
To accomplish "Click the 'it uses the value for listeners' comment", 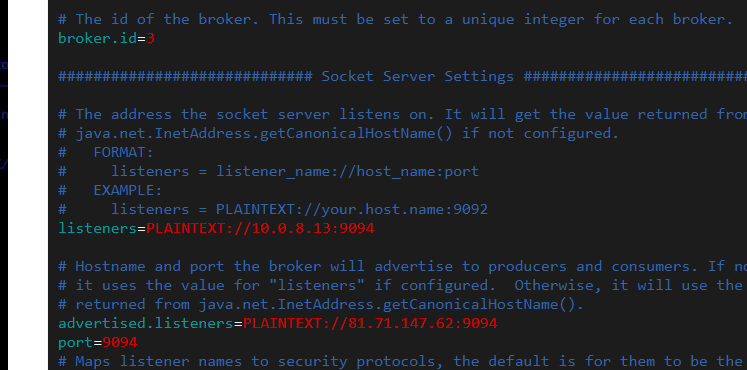I will (403, 285).
